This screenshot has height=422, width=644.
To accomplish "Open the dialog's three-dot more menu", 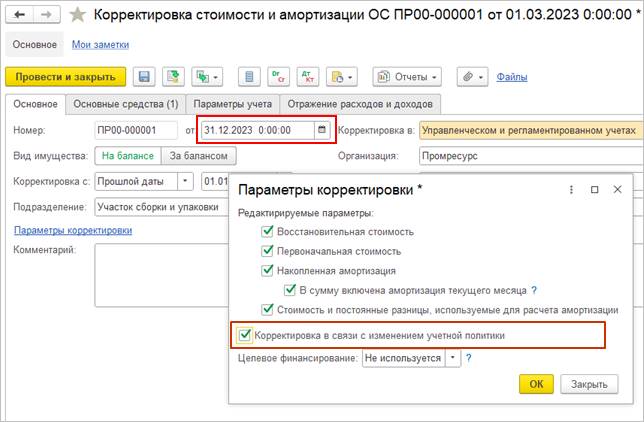I will tap(571, 189).
